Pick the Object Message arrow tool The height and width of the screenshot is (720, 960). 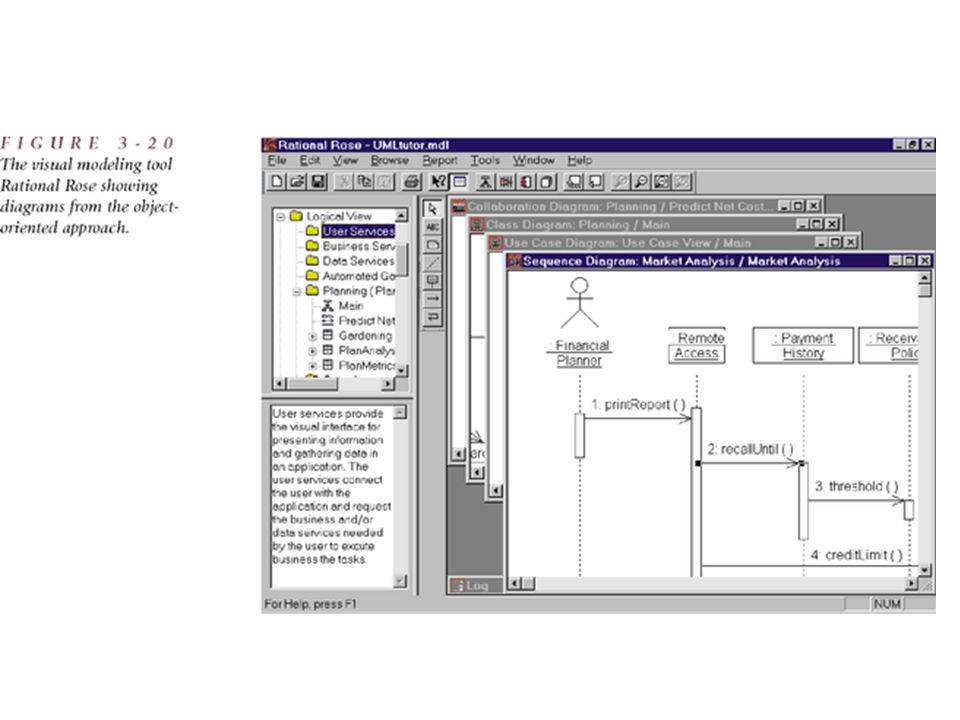(432, 299)
